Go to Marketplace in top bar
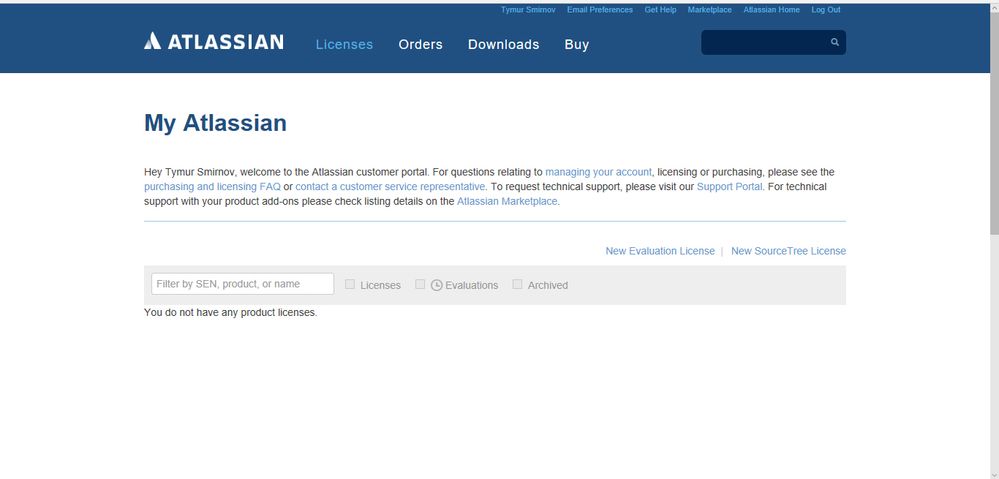 [710, 10]
